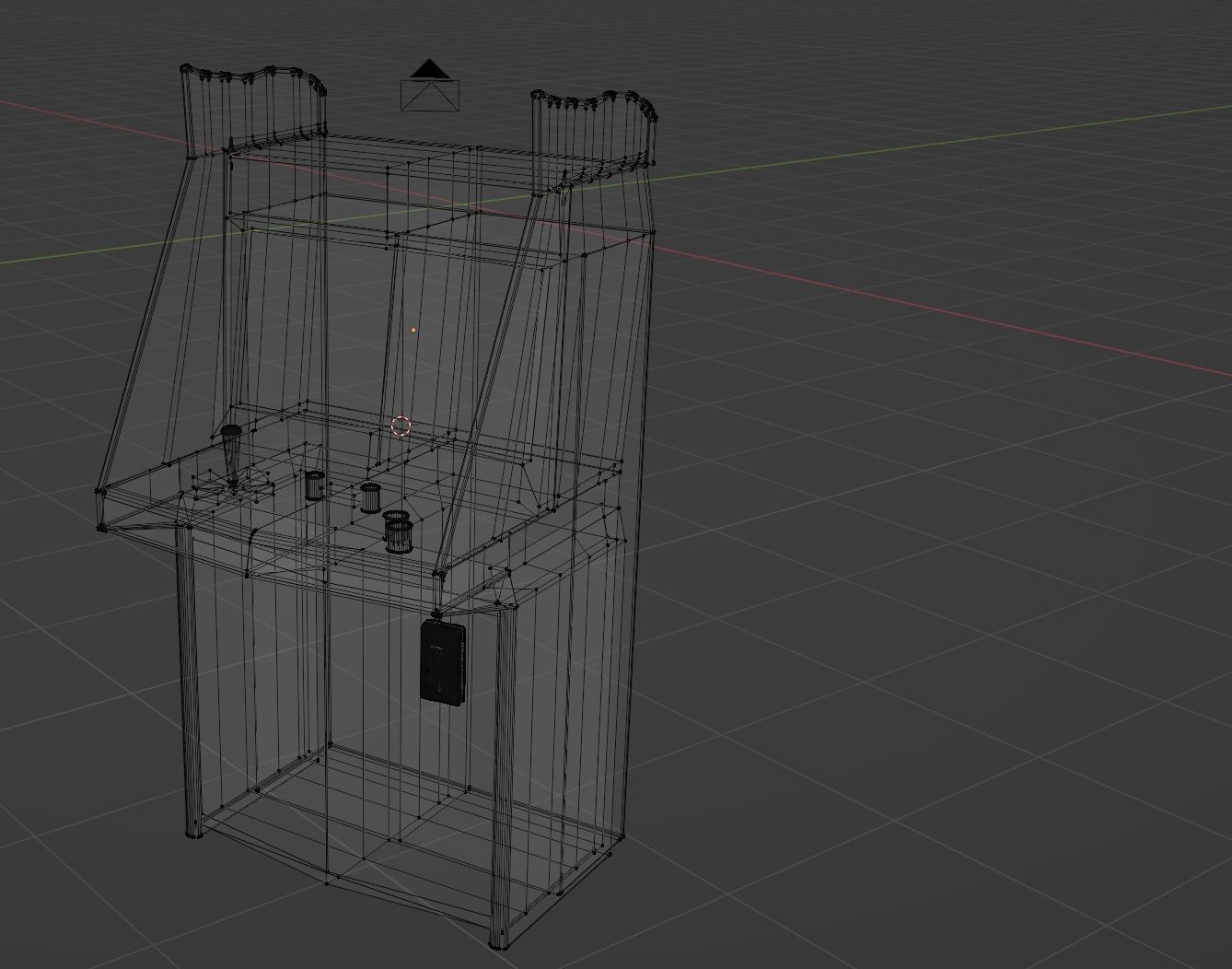The height and width of the screenshot is (969, 1232).
Task: Click the orange object origin dot
Action: [x=413, y=330]
